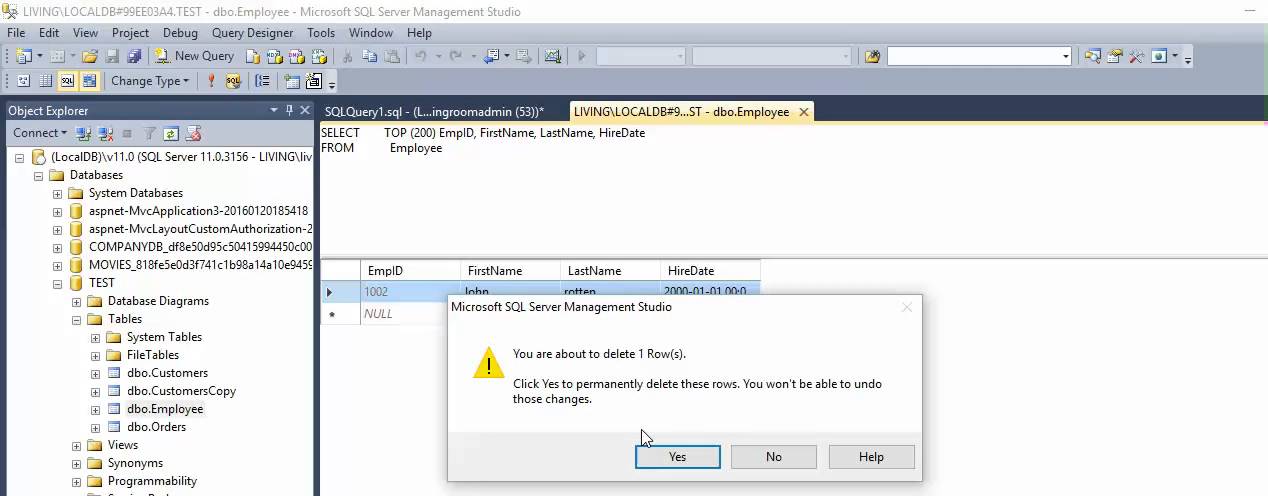Click the Cut scissors toolbar icon

347,56
